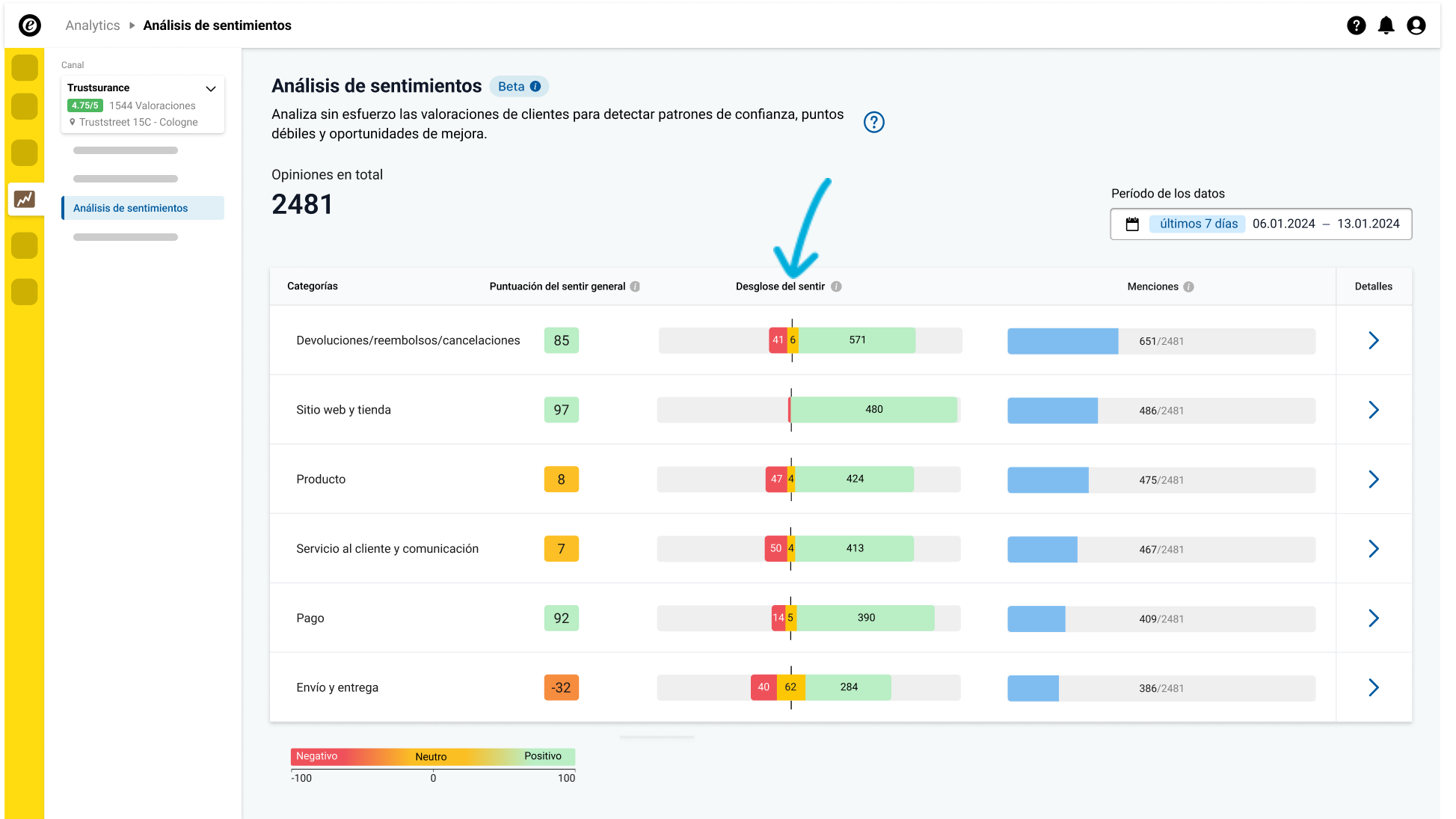Viewport: 1456px width, 819px height.
Task: Click the Beta info icon
Action: click(x=535, y=87)
